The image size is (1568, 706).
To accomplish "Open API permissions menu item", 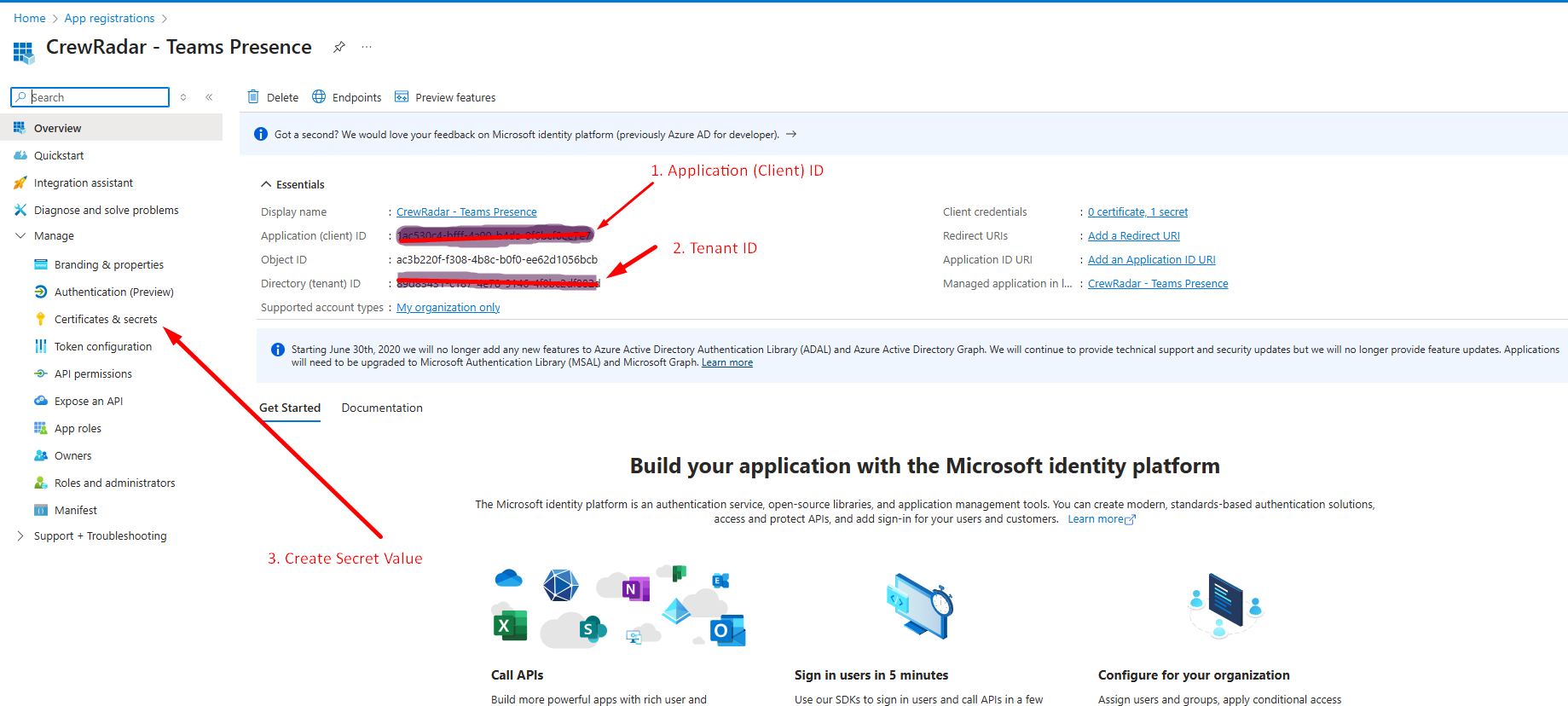I will pyautogui.click(x=93, y=373).
